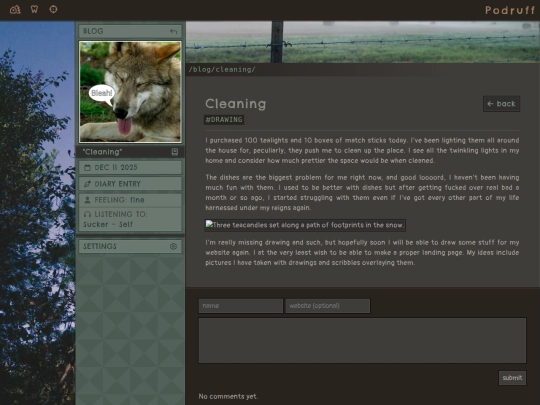This screenshot has height=405, width=540.
Task: Click the broken image of three teacandles
Action: 305,225
